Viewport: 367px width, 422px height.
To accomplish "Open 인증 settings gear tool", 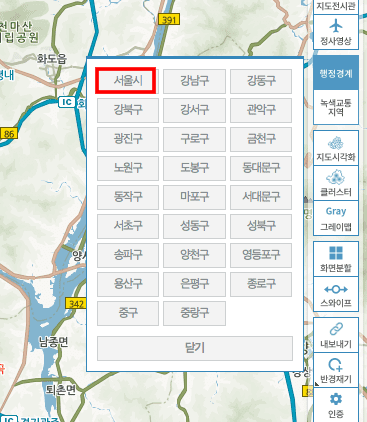I will 336,405.
